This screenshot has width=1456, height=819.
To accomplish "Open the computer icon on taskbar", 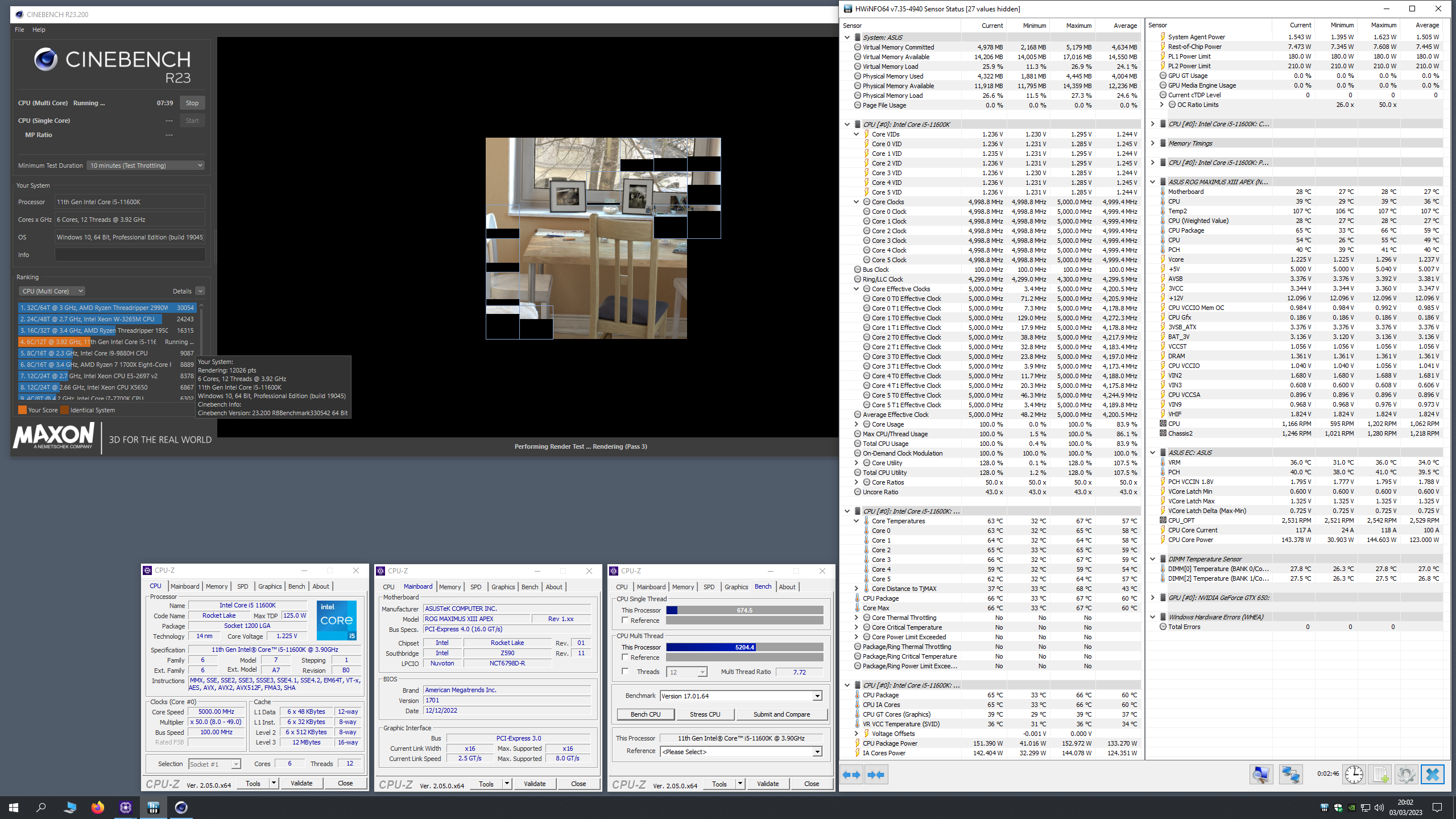I will (70, 807).
